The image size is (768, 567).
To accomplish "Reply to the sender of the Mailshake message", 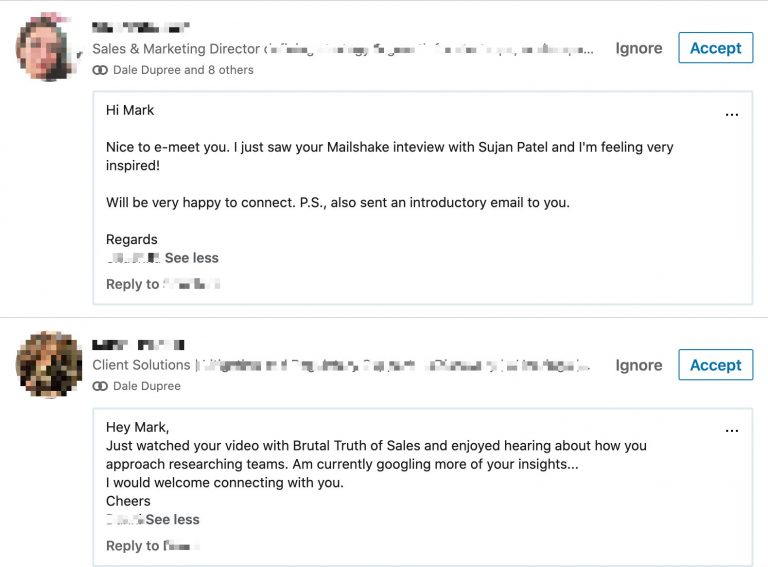I will (x=163, y=284).
